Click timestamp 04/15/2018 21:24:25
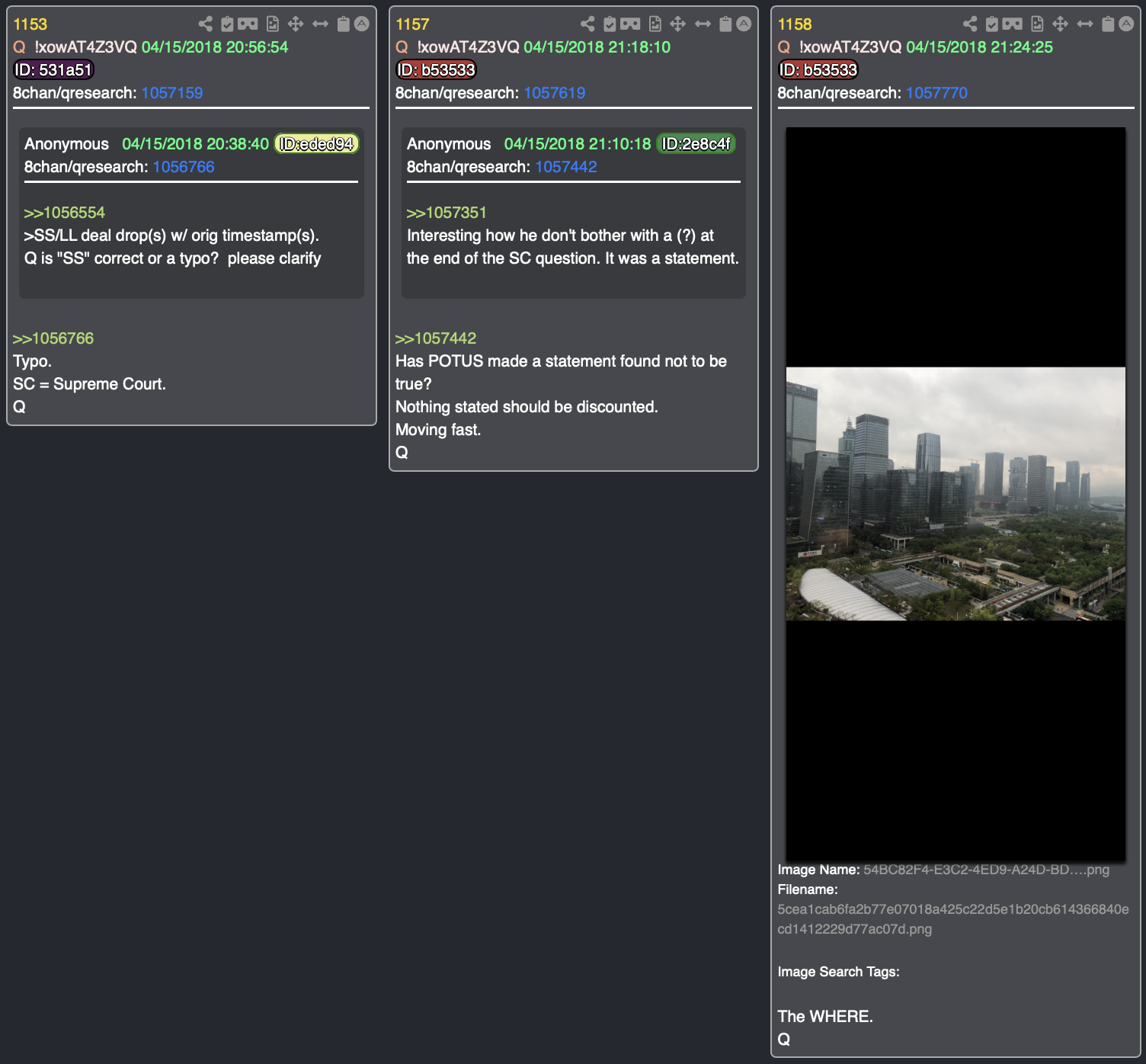The image size is (1146, 1064). [x=979, y=47]
